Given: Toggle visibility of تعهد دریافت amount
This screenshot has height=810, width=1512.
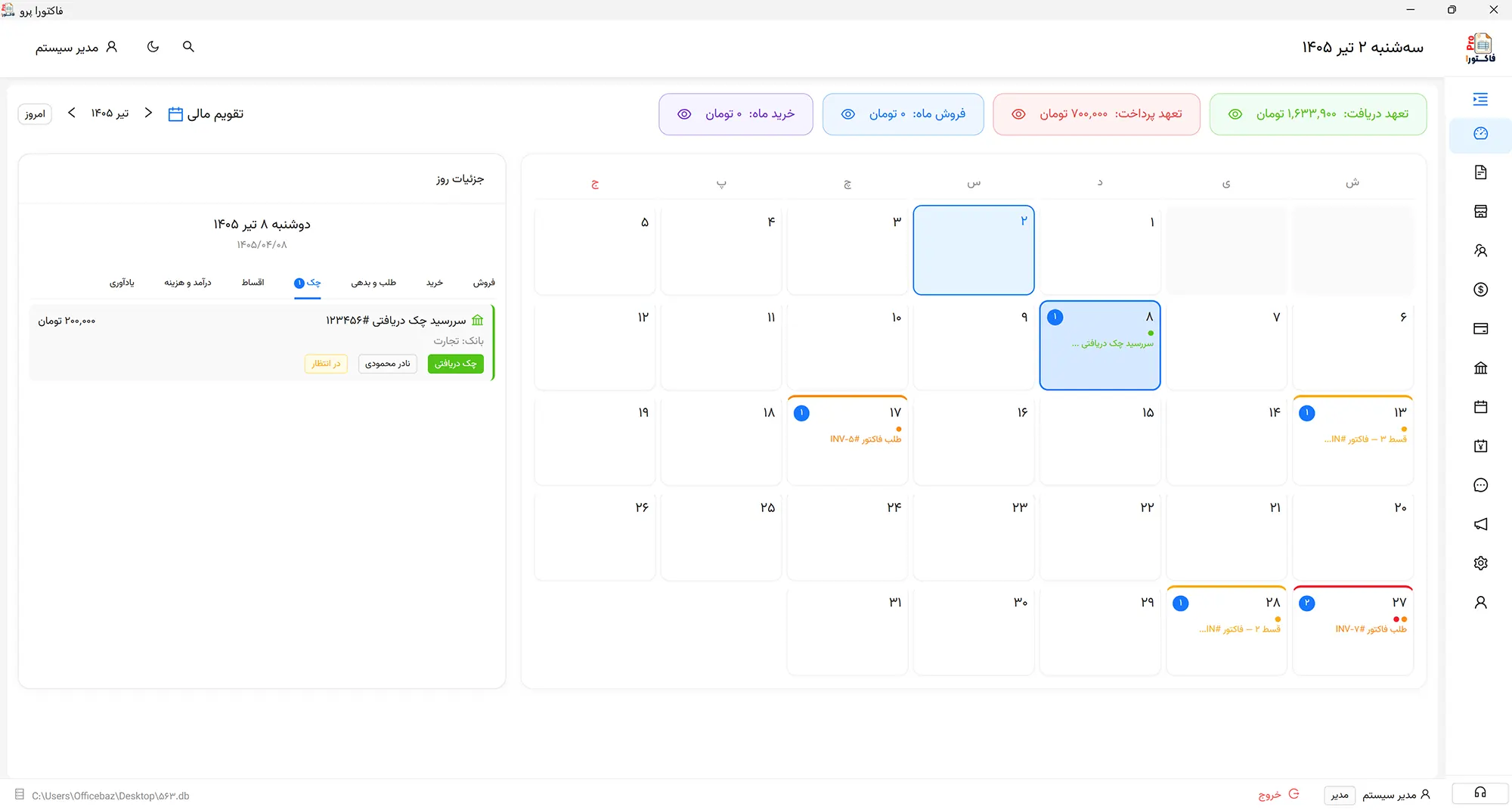Looking at the screenshot, I should (x=1235, y=114).
